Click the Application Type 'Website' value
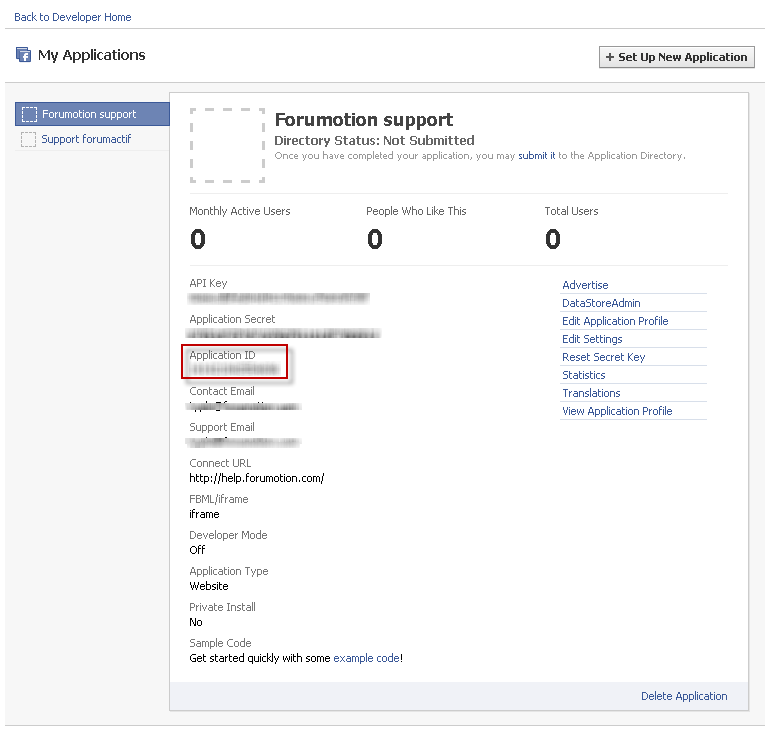The height and width of the screenshot is (735, 768). coord(209,586)
